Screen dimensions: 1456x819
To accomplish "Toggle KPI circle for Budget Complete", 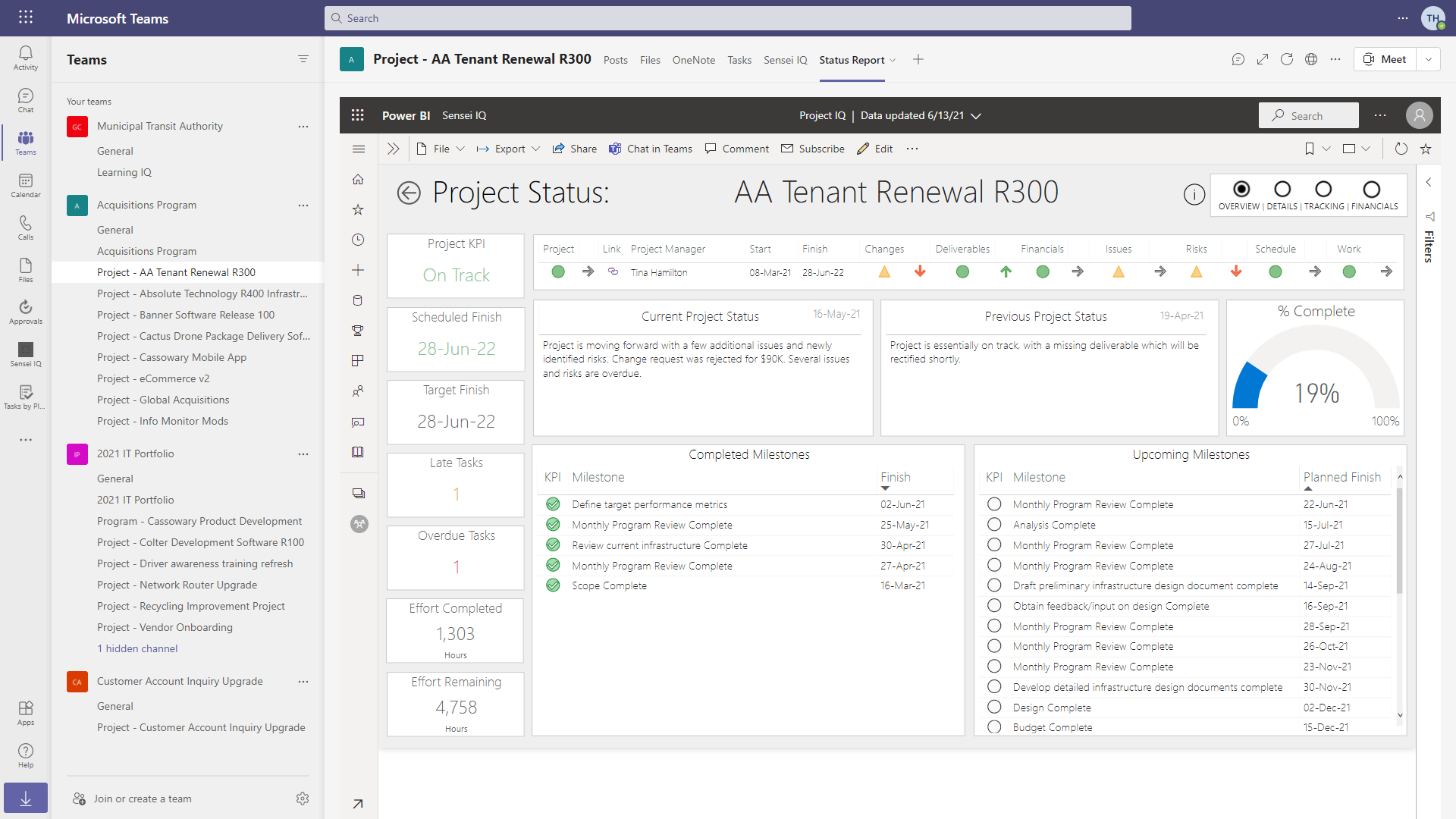I will click(x=994, y=726).
